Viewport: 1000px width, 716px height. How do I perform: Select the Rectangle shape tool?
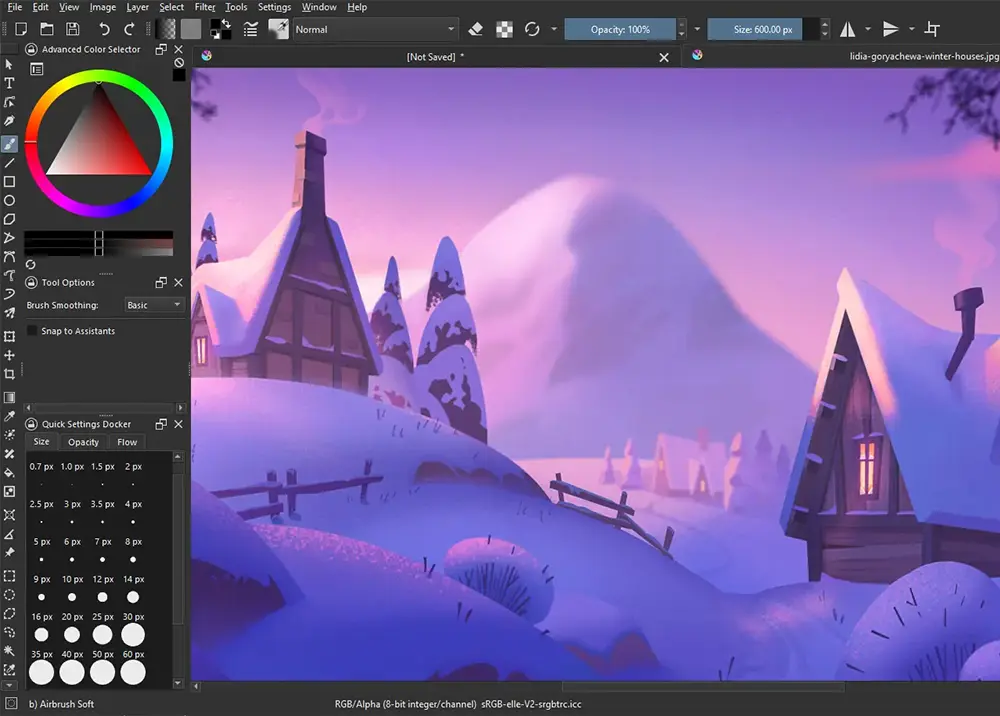(9, 182)
